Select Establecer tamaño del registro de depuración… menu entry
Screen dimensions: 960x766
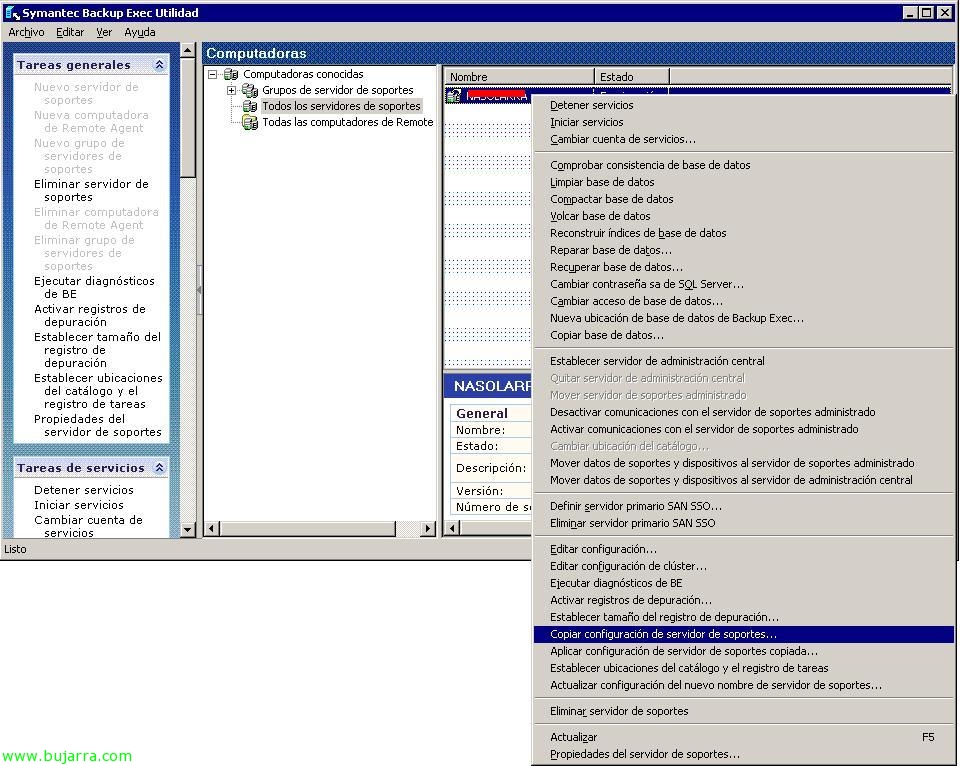pos(743,617)
